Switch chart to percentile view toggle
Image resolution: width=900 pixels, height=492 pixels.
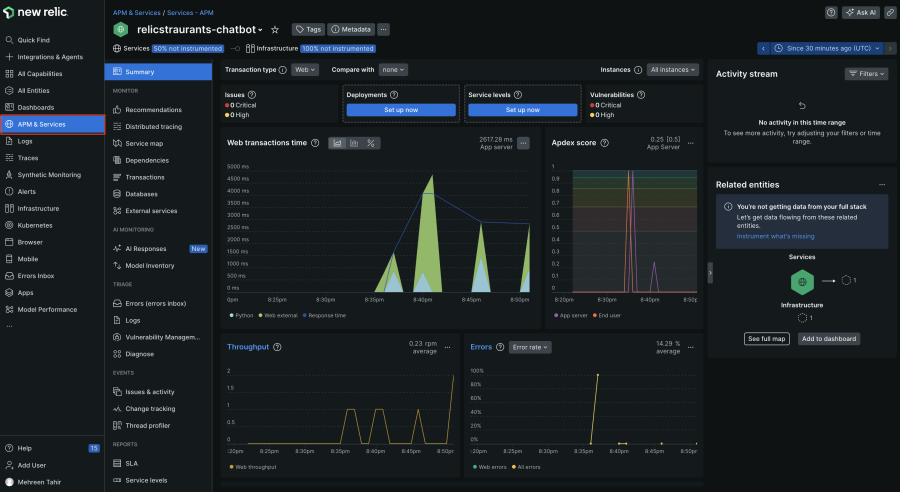click(x=371, y=143)
